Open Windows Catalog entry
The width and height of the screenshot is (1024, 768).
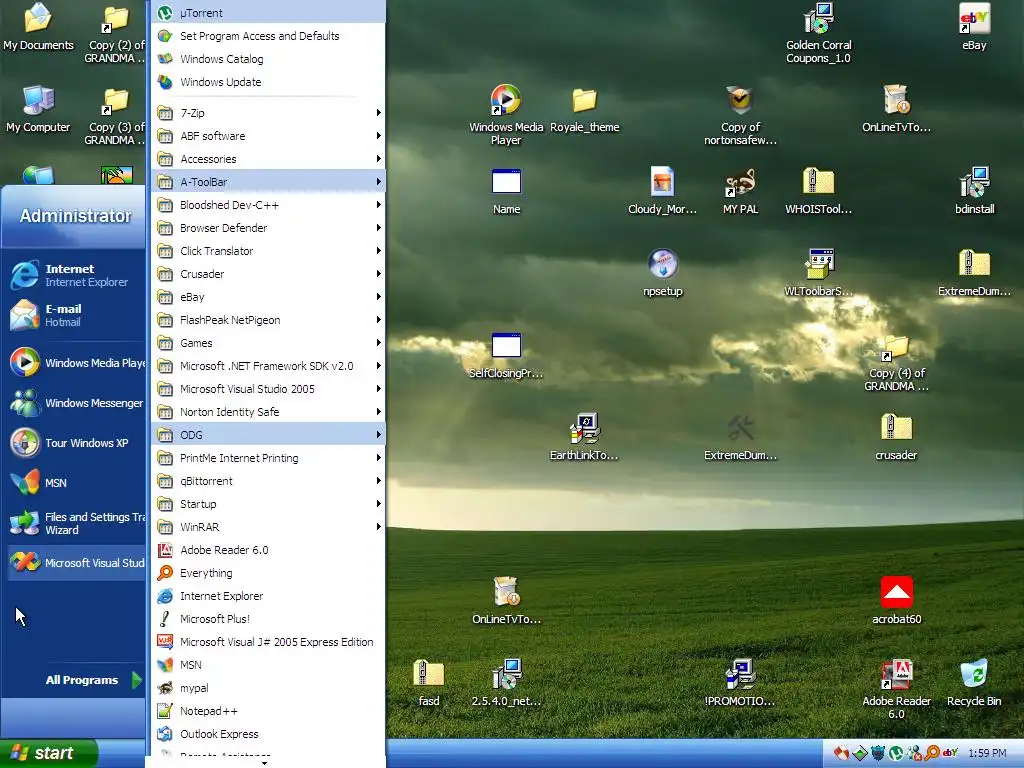coord(268,59)
